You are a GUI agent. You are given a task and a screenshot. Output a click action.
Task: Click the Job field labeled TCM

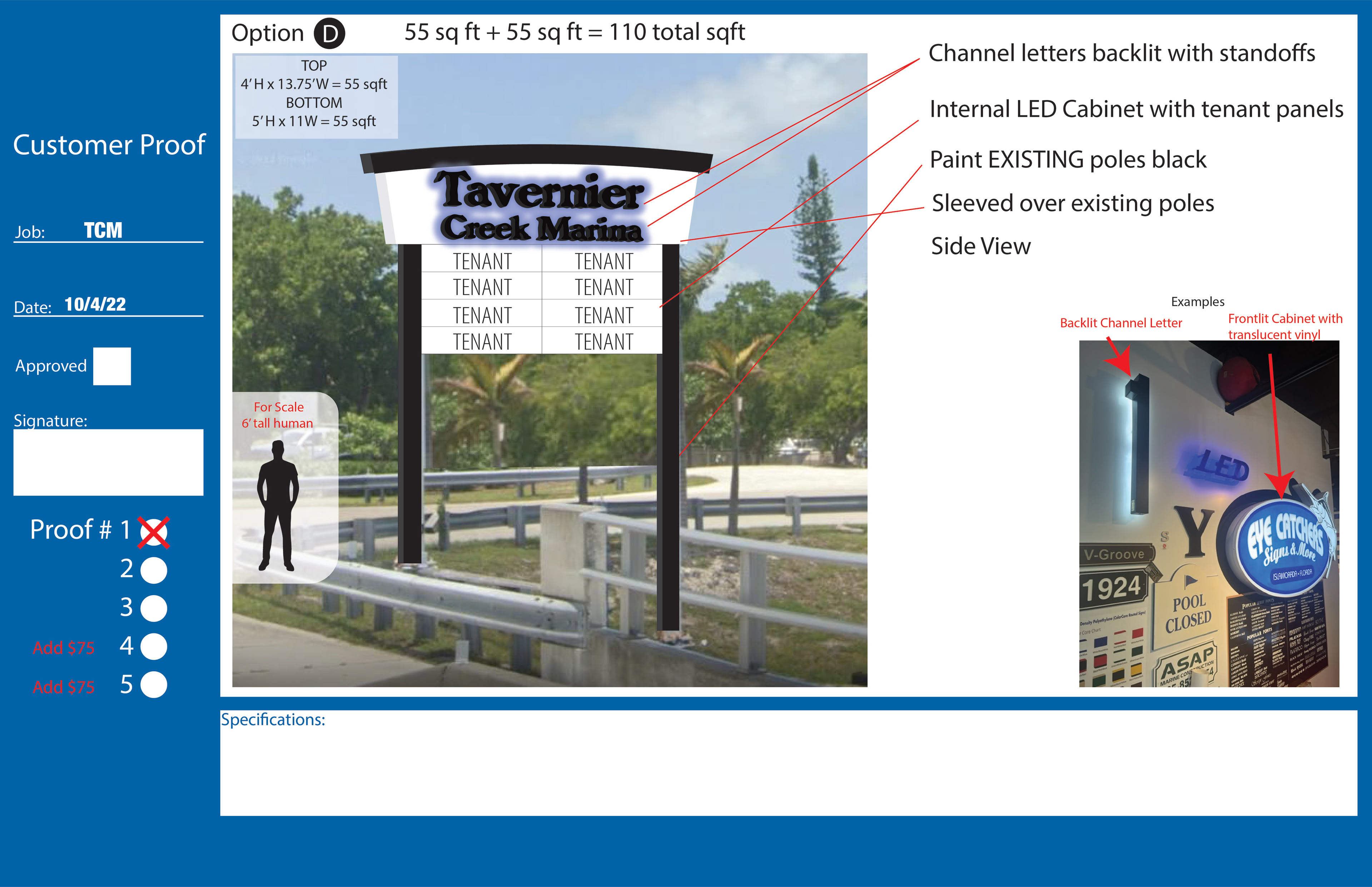[104, 231]
